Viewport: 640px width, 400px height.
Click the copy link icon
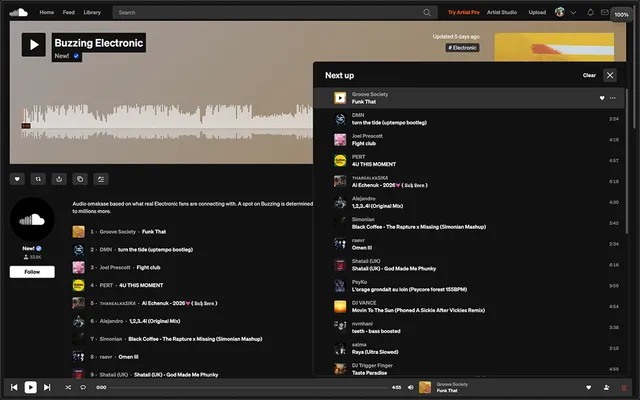tap(80, 179)
